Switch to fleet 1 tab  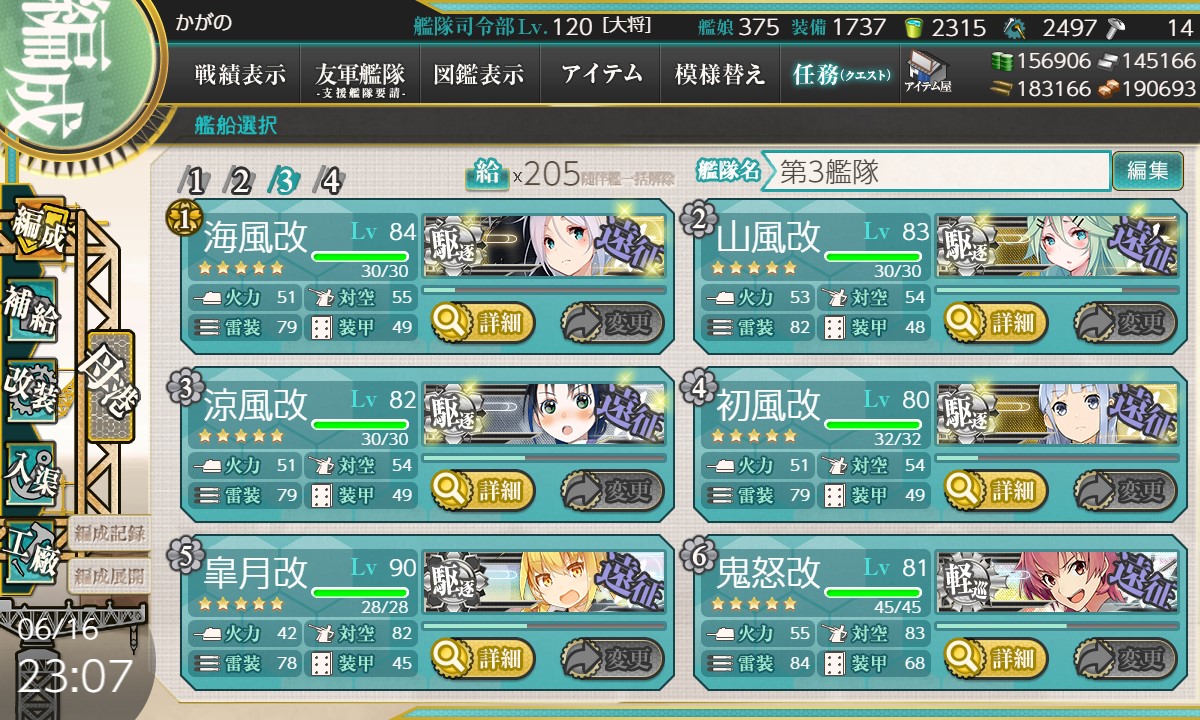(195, 180)
